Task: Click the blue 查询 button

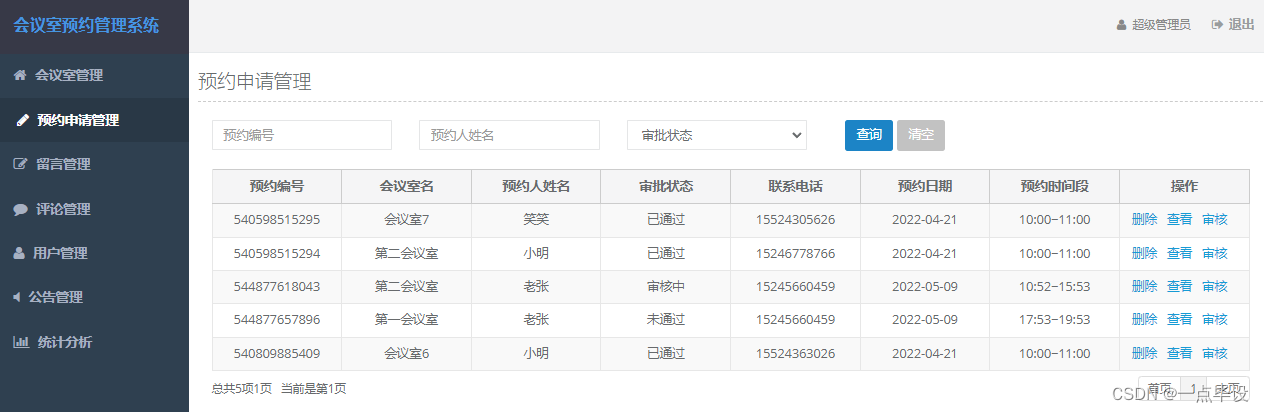Action: click(x=869, y=135)
